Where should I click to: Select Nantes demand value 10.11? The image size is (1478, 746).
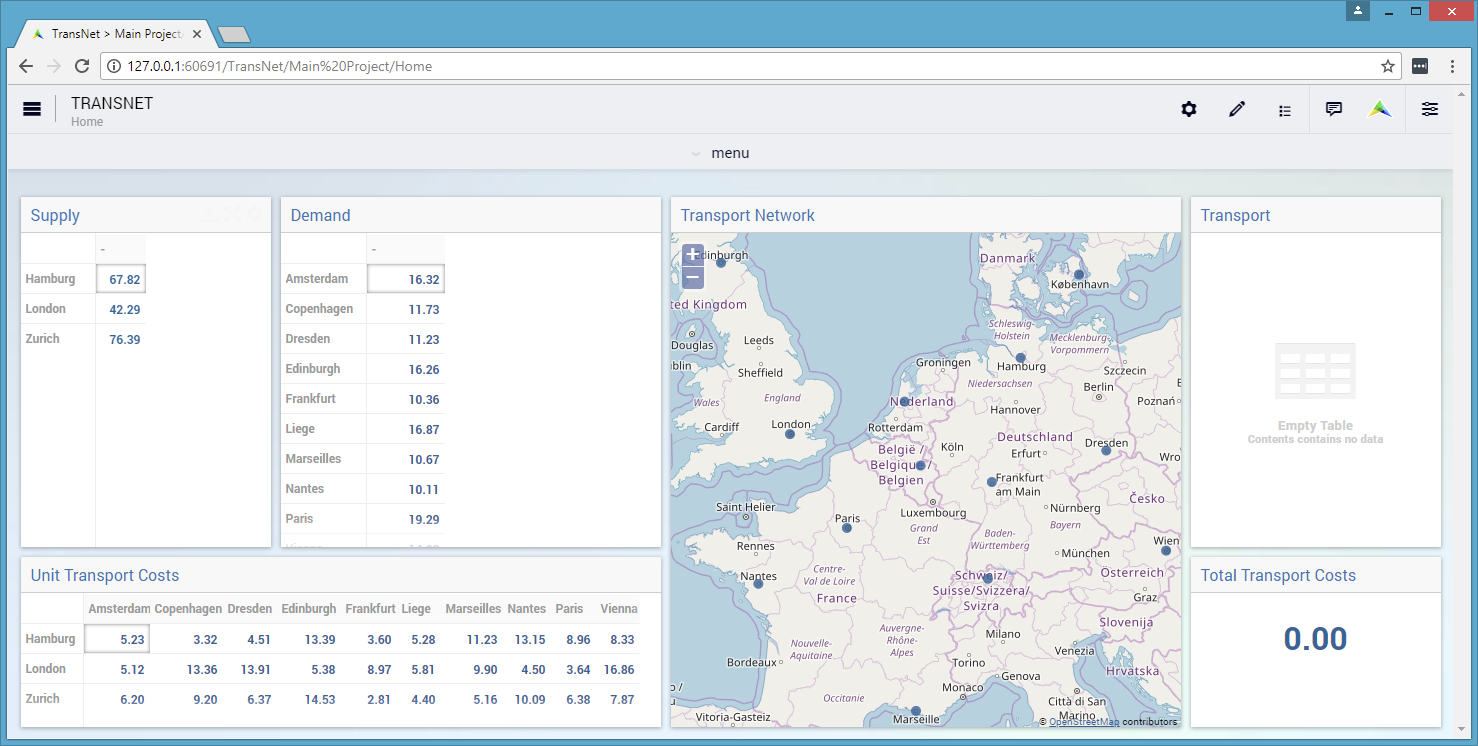tap(406, 489)
